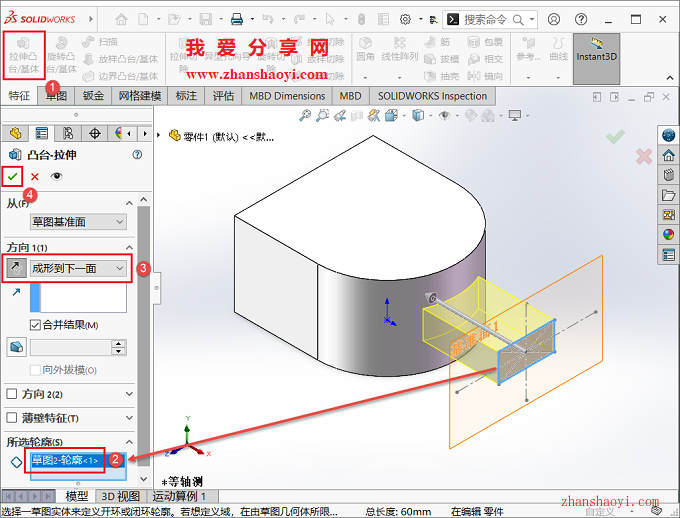Switch to the 钣金 sheet metal tab
Viewport: 680px width, 518px height.
tap(94, 96)
